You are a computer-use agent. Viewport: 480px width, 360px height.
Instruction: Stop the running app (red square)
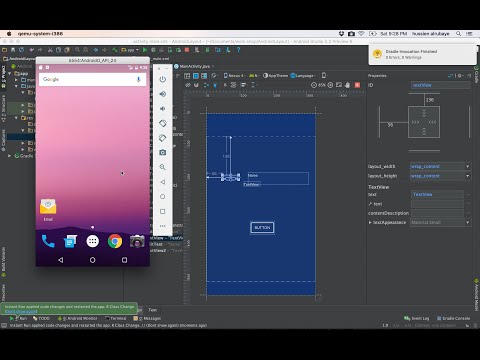coord(187,50)
